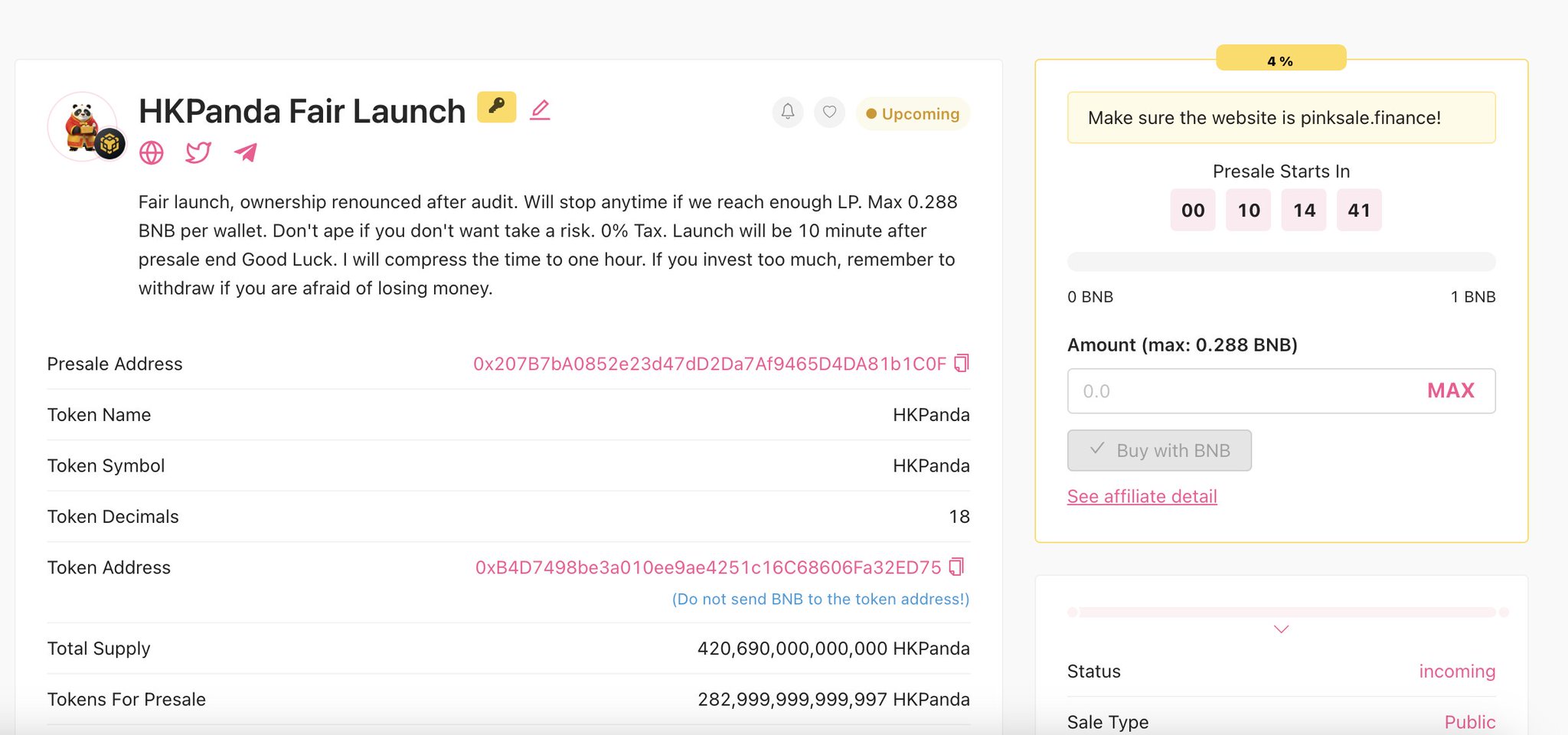Click the bell reminder icon
Image resolution: width=1568 pixels, height=735 pixels.
coord(788,113)
